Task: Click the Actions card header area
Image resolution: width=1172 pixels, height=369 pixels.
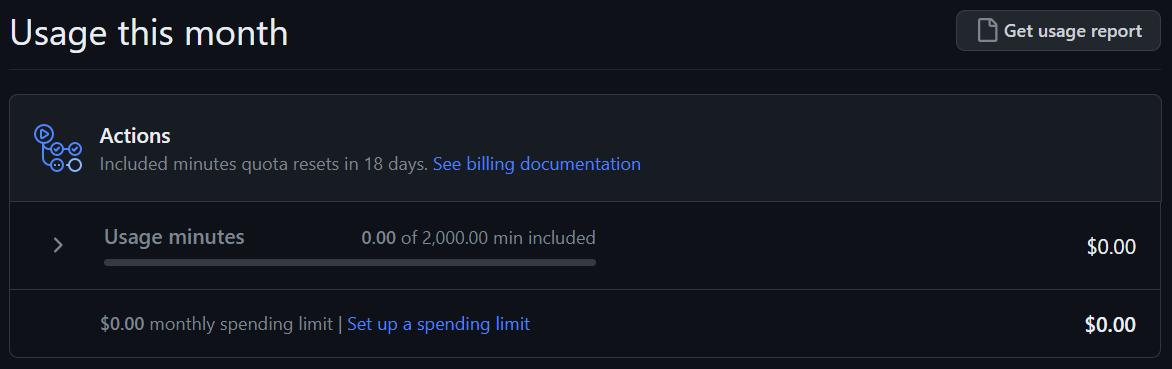Action: (585, 148)
